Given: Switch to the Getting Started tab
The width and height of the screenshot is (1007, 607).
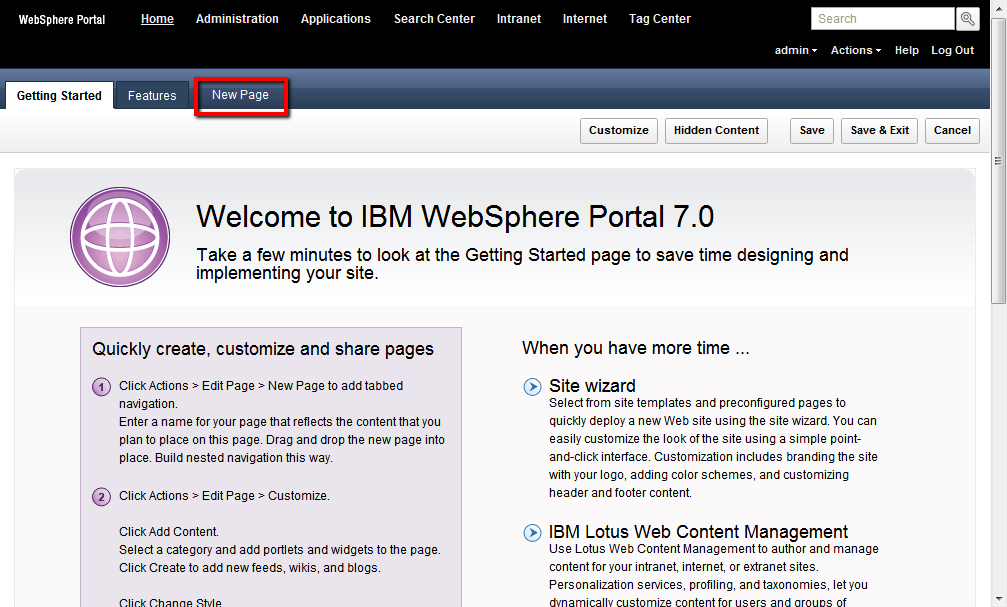Looking at the screenshot, I should 59,95.
